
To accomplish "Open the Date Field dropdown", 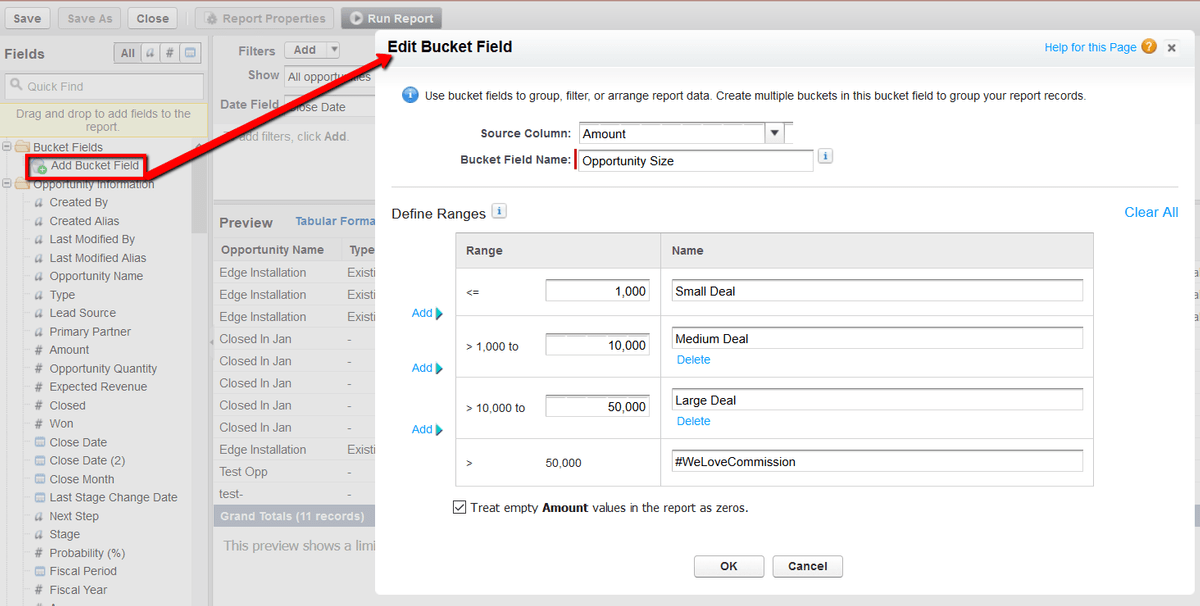I will [x=329, y=107].
